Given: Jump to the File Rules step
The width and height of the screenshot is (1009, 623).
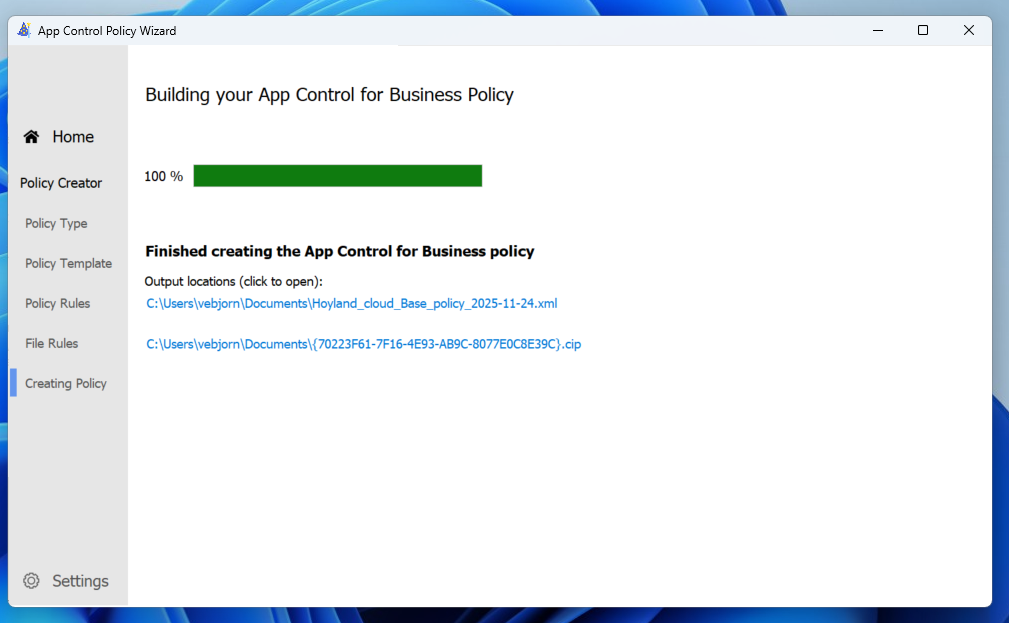Looking at the screenshot, I should click(x=51, y=343).
